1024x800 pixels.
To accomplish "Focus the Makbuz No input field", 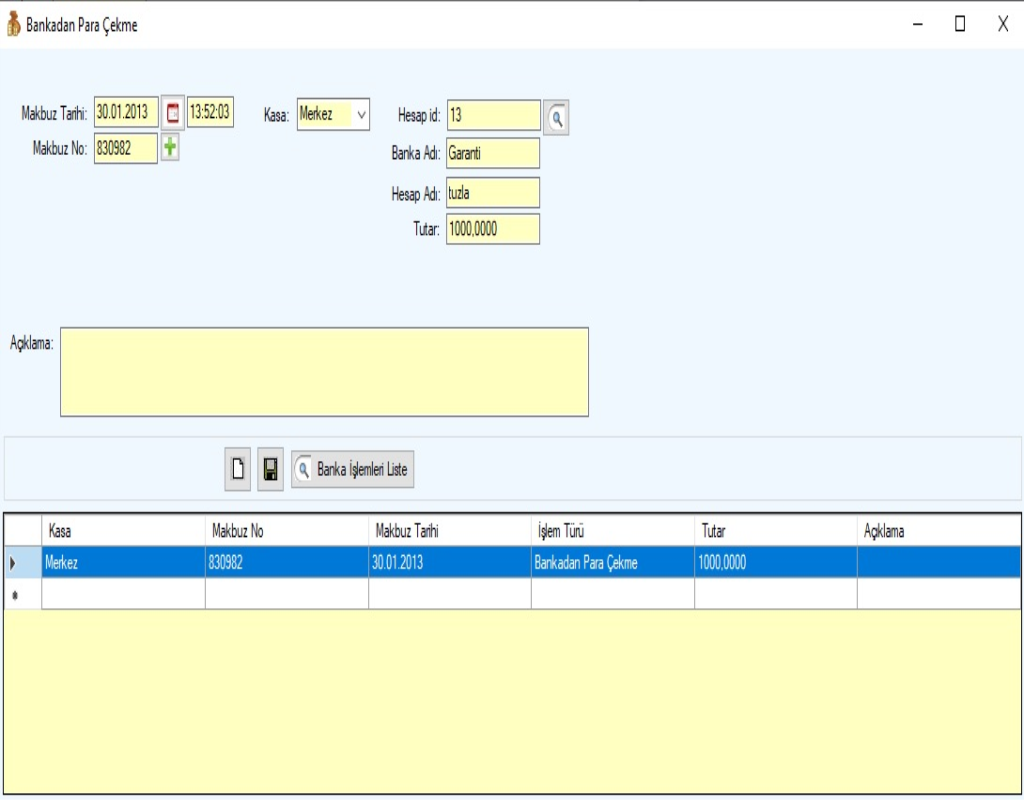I will [125, 149].
